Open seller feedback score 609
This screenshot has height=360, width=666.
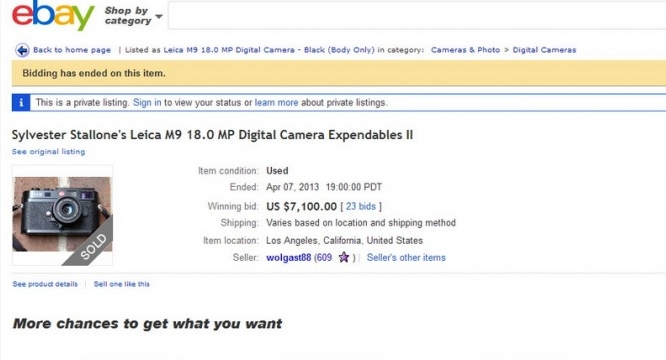tap(325, 258)
